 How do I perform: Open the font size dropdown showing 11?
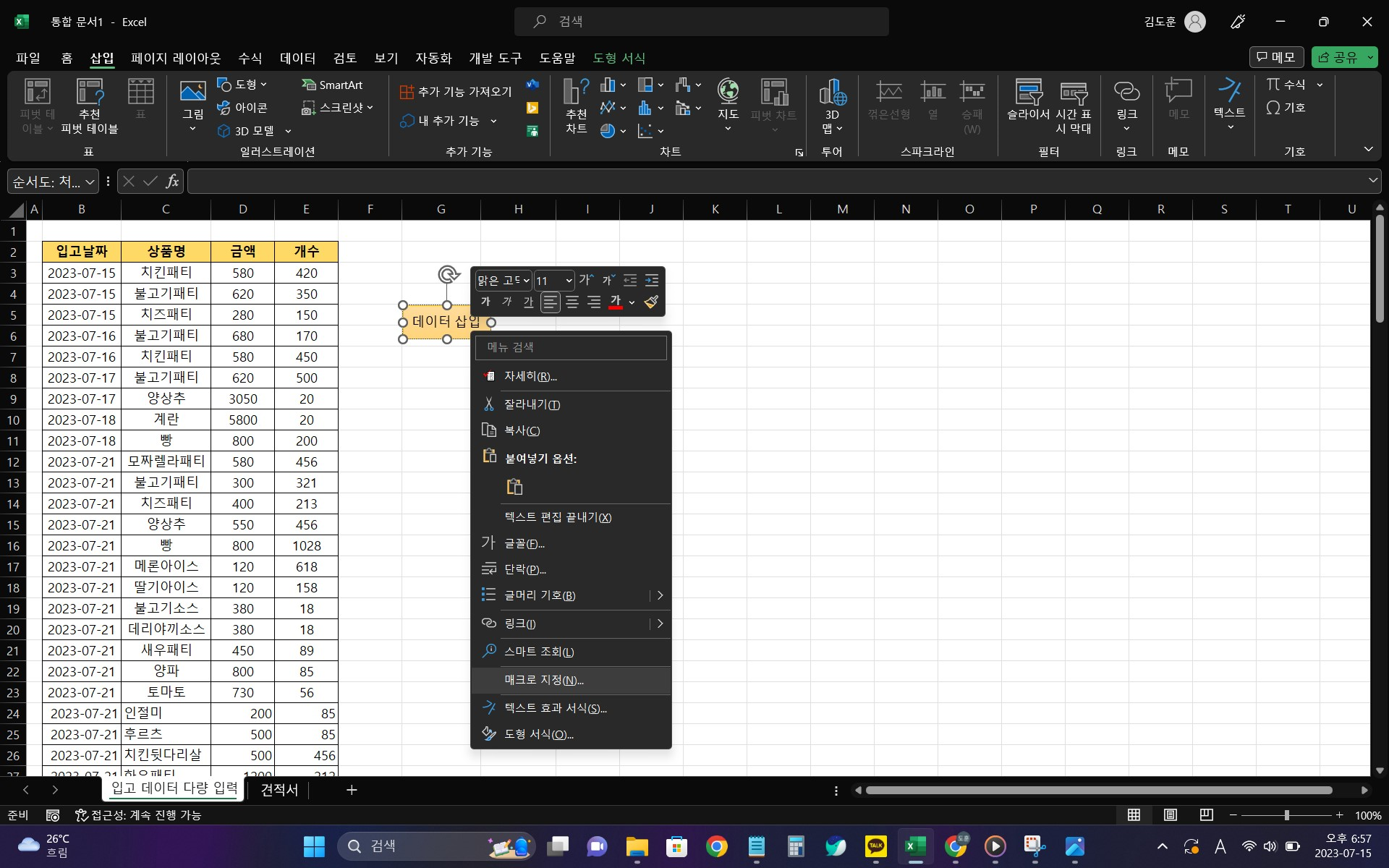click(x=569, y=281)
